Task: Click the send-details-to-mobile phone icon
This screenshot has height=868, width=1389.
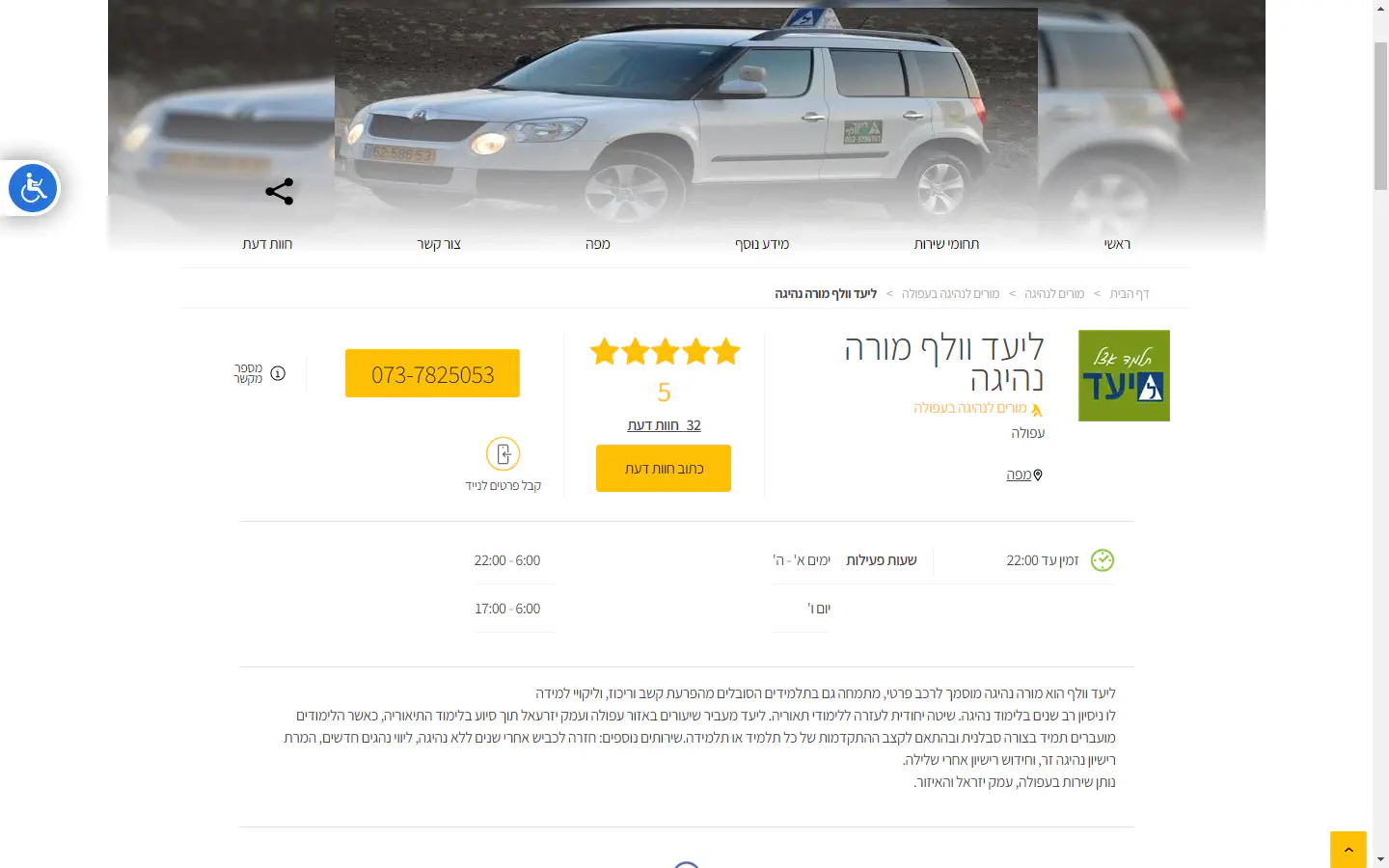Action: [503, 453]
